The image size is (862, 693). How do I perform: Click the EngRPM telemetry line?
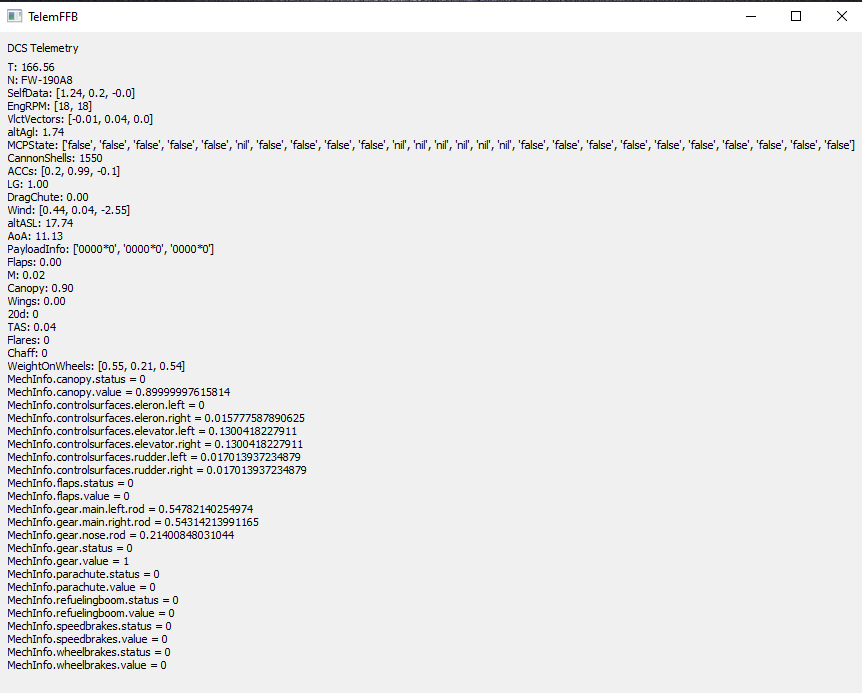click(50, 106)
